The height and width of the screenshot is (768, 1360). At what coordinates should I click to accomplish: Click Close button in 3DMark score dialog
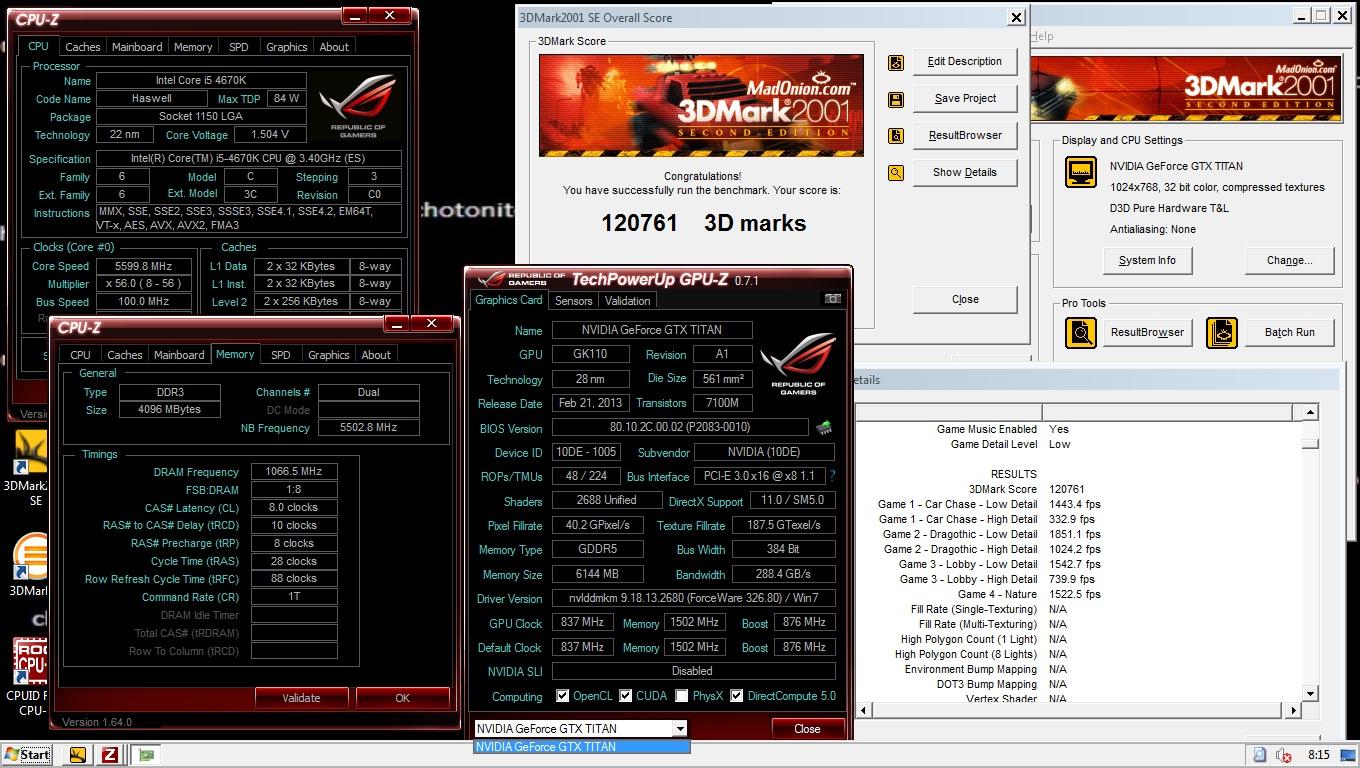965,299
